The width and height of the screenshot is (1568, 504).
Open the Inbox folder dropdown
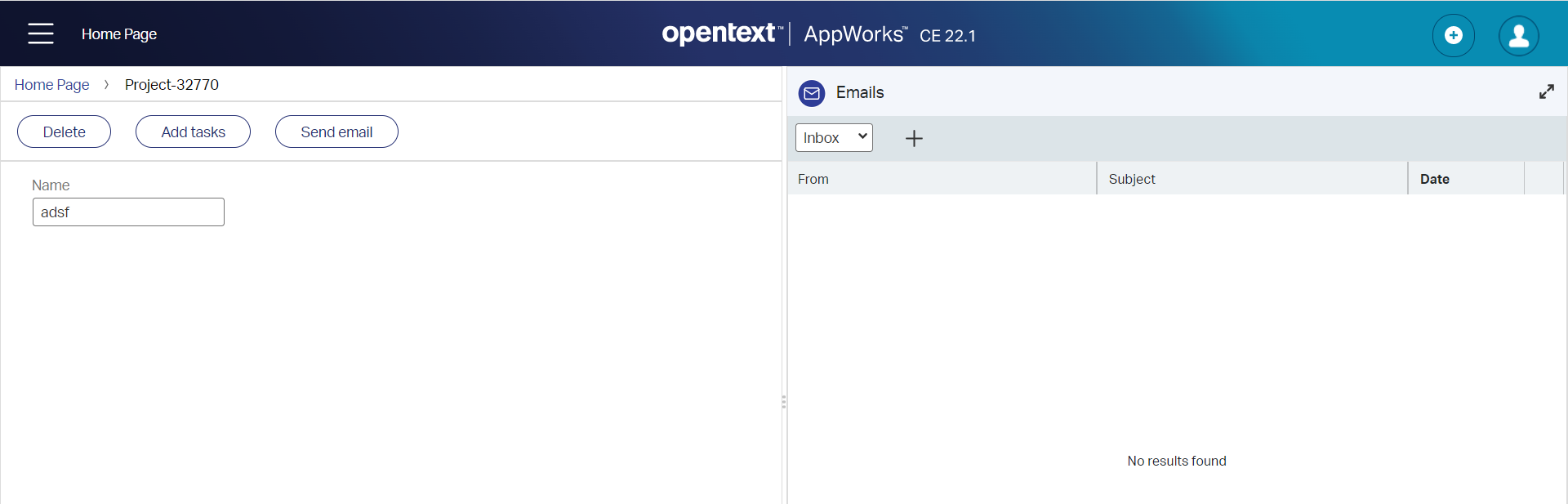click(834, 137)
